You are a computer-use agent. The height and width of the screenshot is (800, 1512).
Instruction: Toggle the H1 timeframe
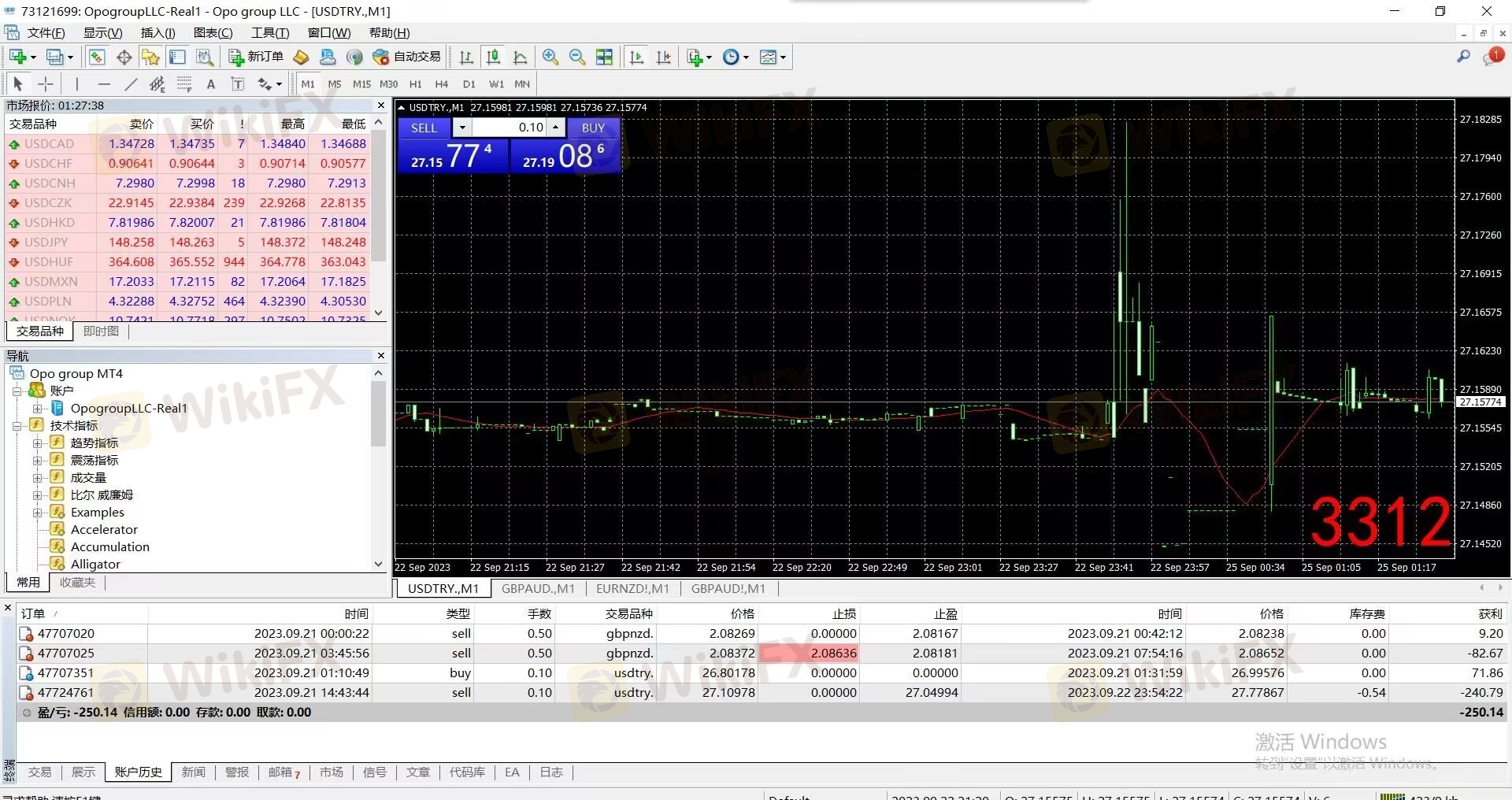[x=416, y=83]
